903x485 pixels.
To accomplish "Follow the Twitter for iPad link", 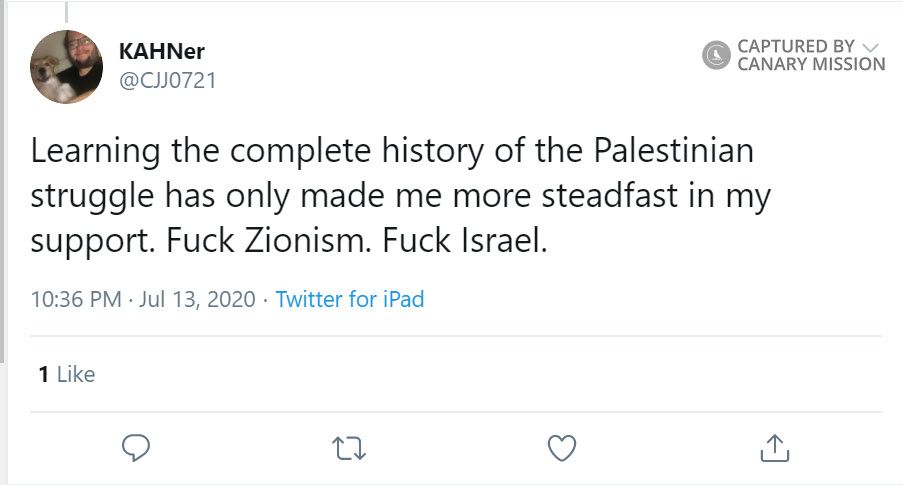I will pos(350,299).
